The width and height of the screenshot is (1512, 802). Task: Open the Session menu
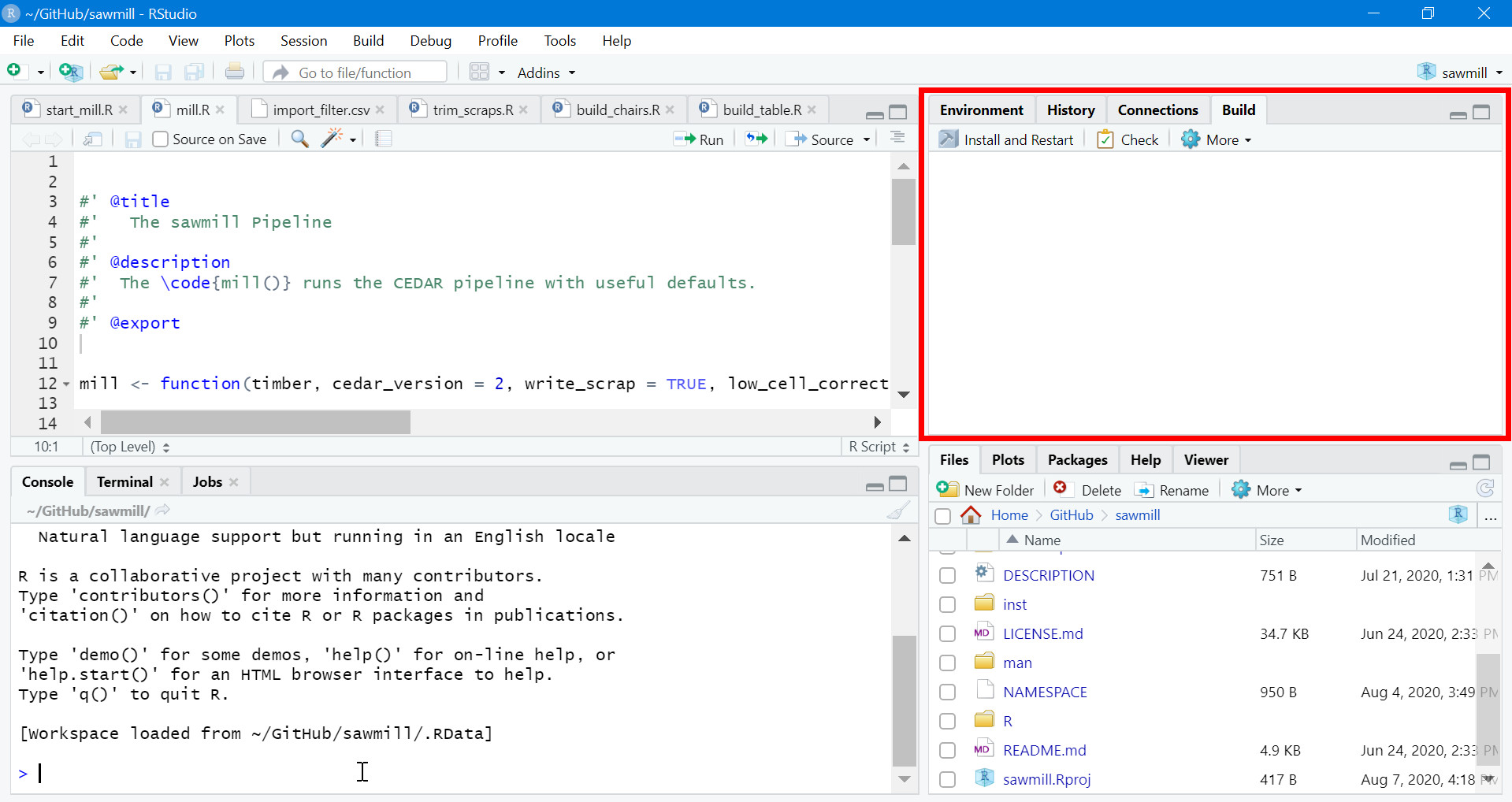coord(303,41)
